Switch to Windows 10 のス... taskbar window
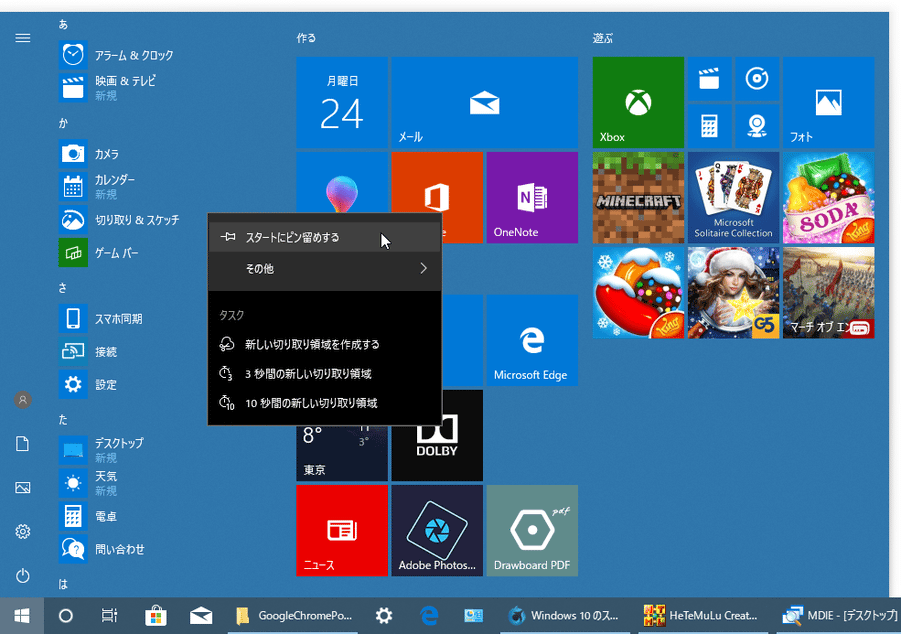The image size is (901, 634). tap(564, 616)
